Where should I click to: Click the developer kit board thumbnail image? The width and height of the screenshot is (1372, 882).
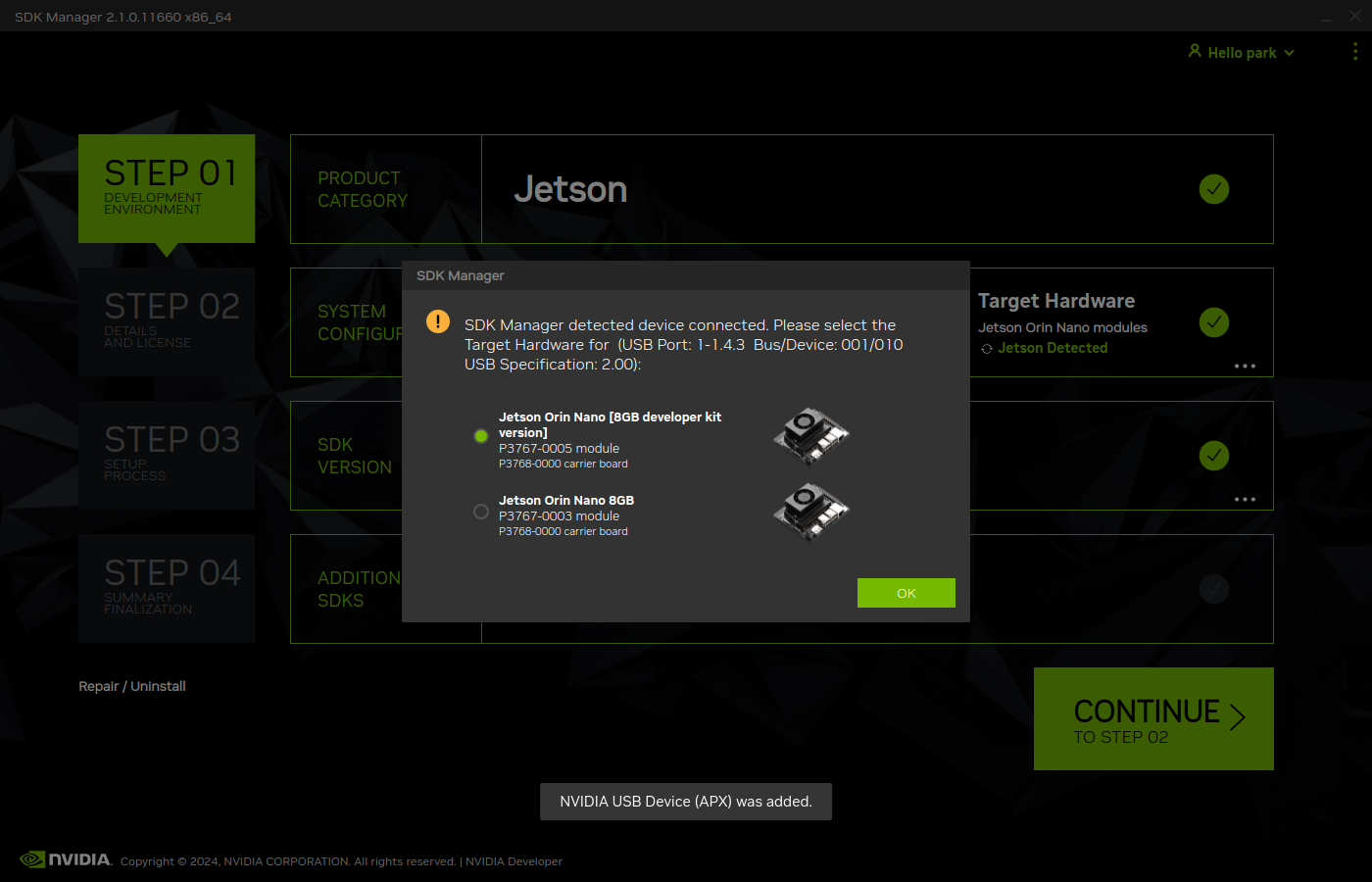(x=811, y=436)
